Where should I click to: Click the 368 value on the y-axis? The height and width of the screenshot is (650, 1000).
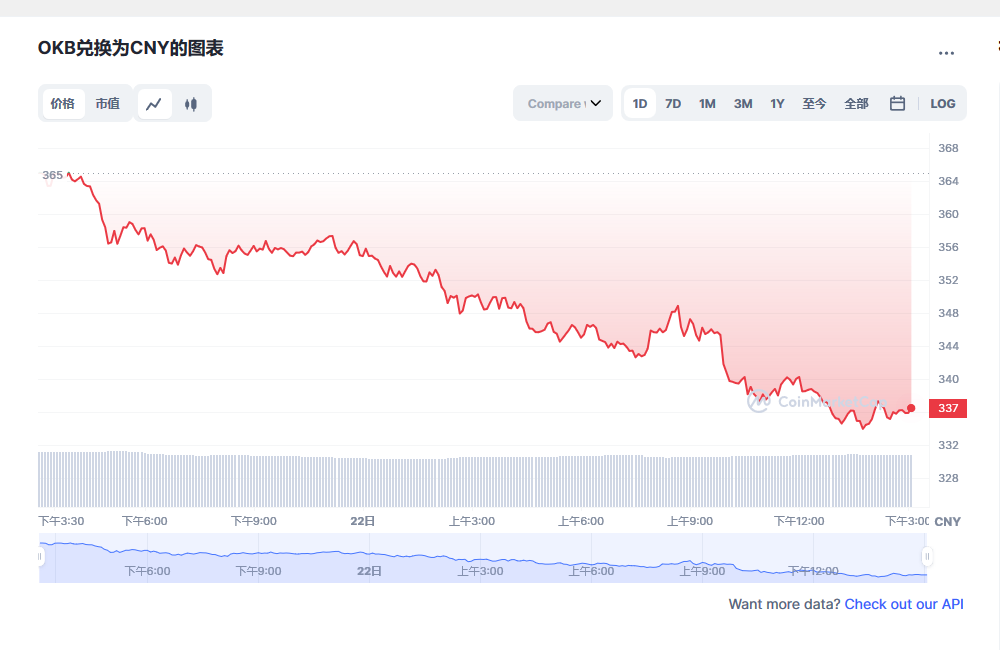pyautogui.click(x=948, y=148)
